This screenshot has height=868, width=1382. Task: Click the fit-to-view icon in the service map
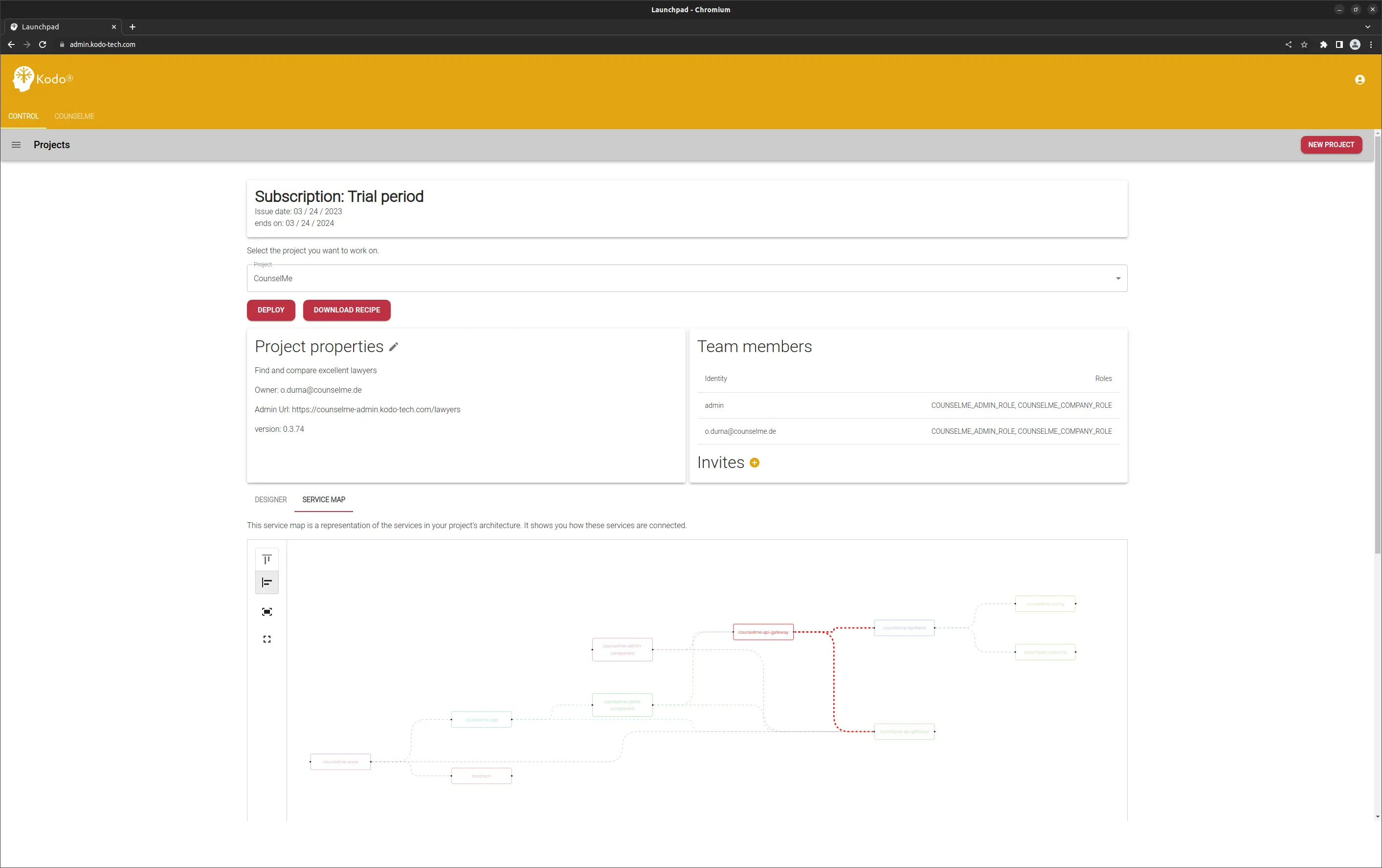(x=267, y=612)
